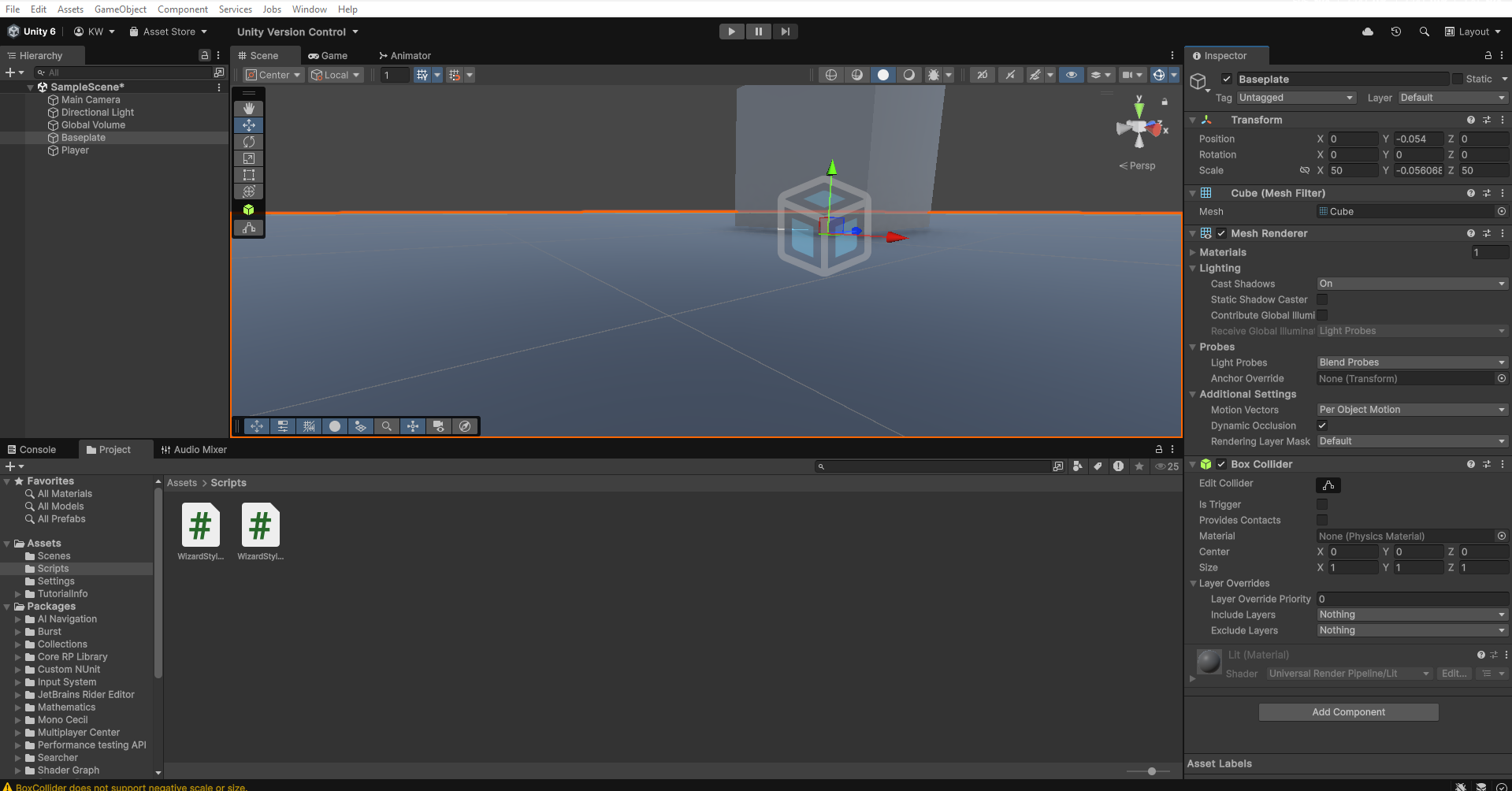Open Unity Version Control button
1512x791 pixels.
[x=297, y=32]
